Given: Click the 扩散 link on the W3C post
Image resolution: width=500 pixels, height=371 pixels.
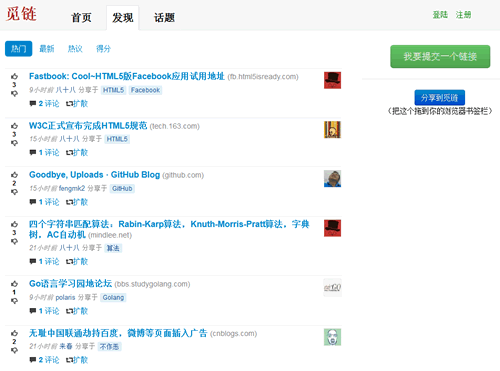Looking at the screenshot, I should 77,153.
